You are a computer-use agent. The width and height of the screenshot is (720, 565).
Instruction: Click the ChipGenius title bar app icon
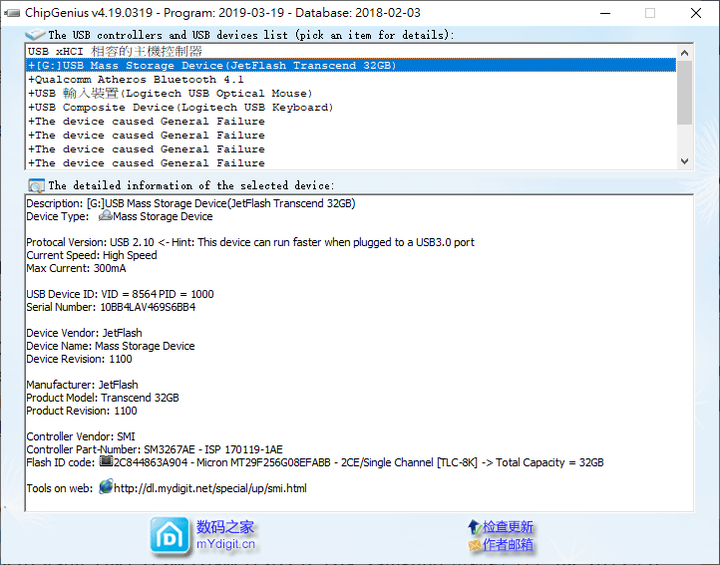(x=11, y=13)
